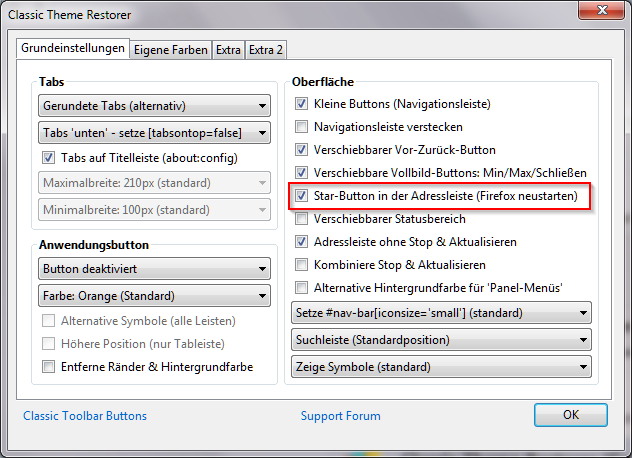The height and width of the screenshot is (458, 632).
Task: Enable Entferne Ränder & Hintergrundfarbe
Action: (x=48, y=367)
